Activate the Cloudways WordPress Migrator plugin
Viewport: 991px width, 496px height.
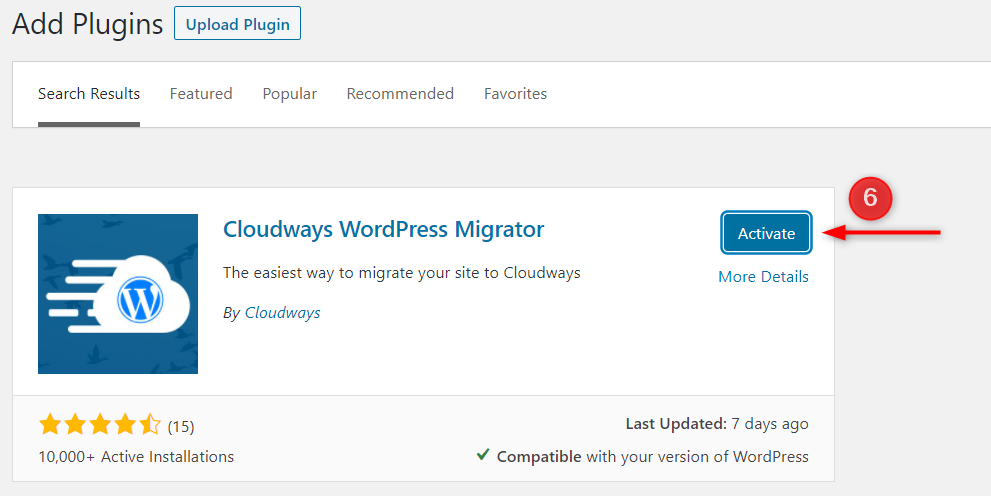[766, 233]
